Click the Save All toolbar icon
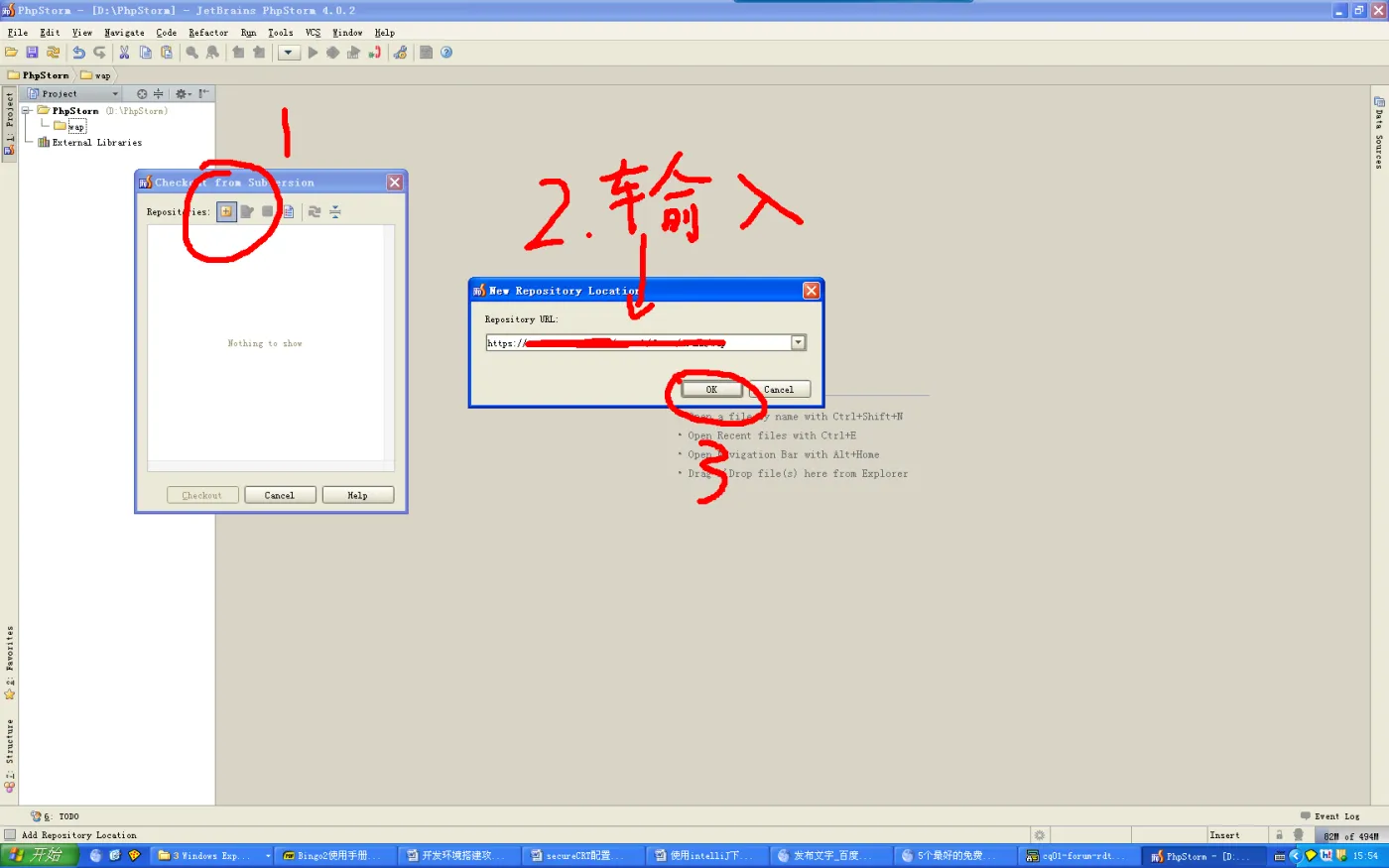The height and width of the screenshot is (868, 1389). 32,53
